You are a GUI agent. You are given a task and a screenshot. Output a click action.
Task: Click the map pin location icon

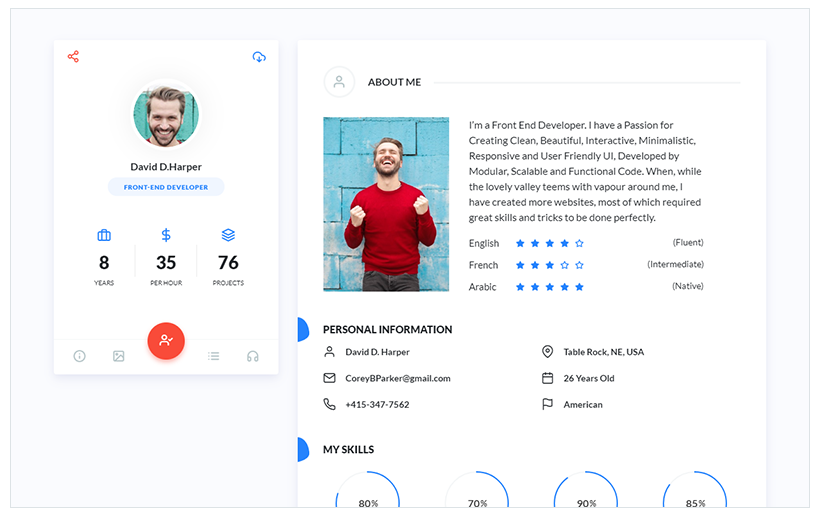[547, 352]
